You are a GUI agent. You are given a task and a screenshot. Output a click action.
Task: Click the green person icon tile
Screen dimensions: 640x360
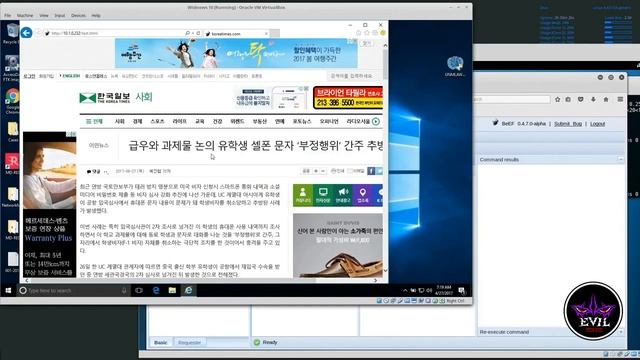pos(303,195)
